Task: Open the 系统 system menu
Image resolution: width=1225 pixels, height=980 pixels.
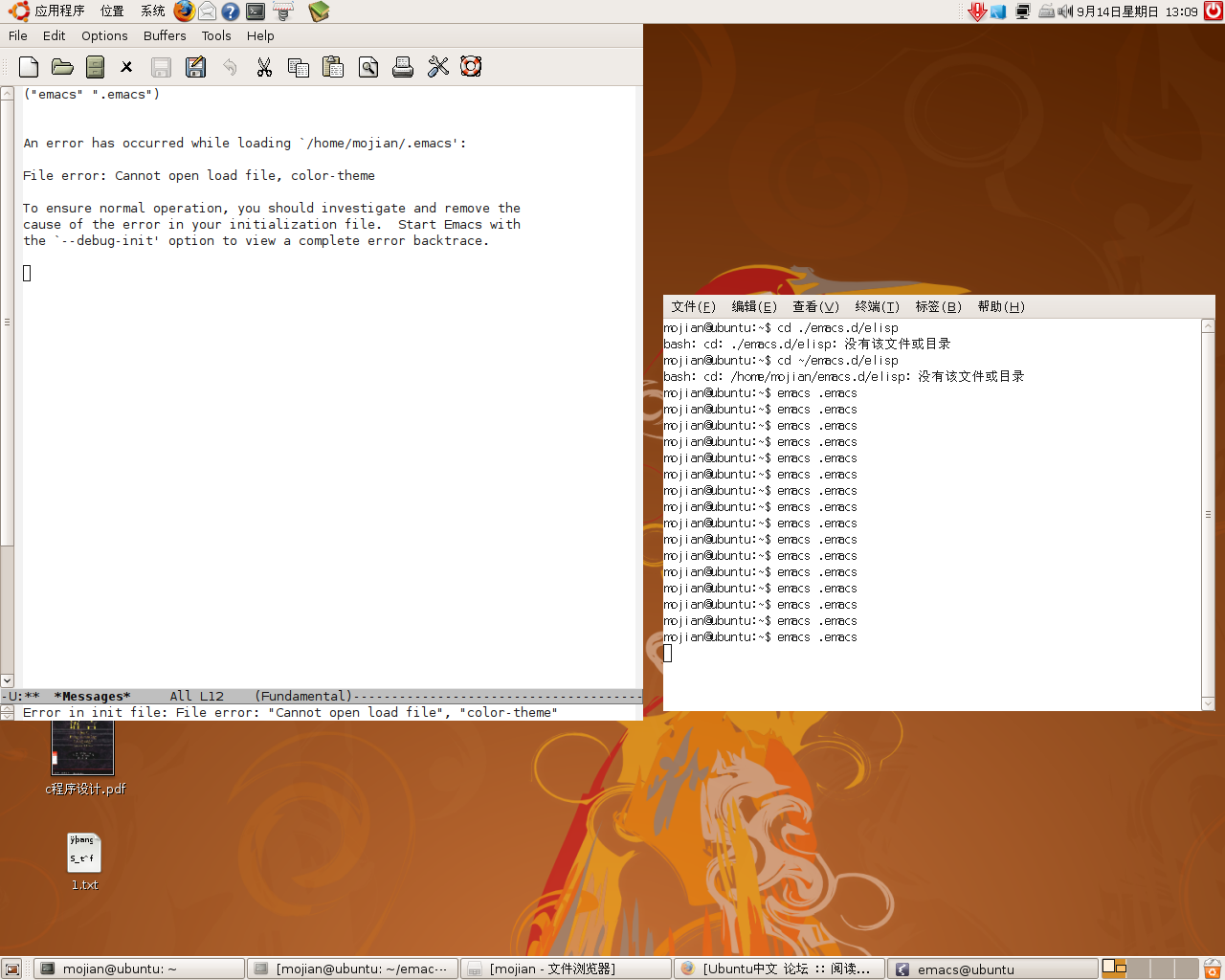Action: [x=152, y=11]
